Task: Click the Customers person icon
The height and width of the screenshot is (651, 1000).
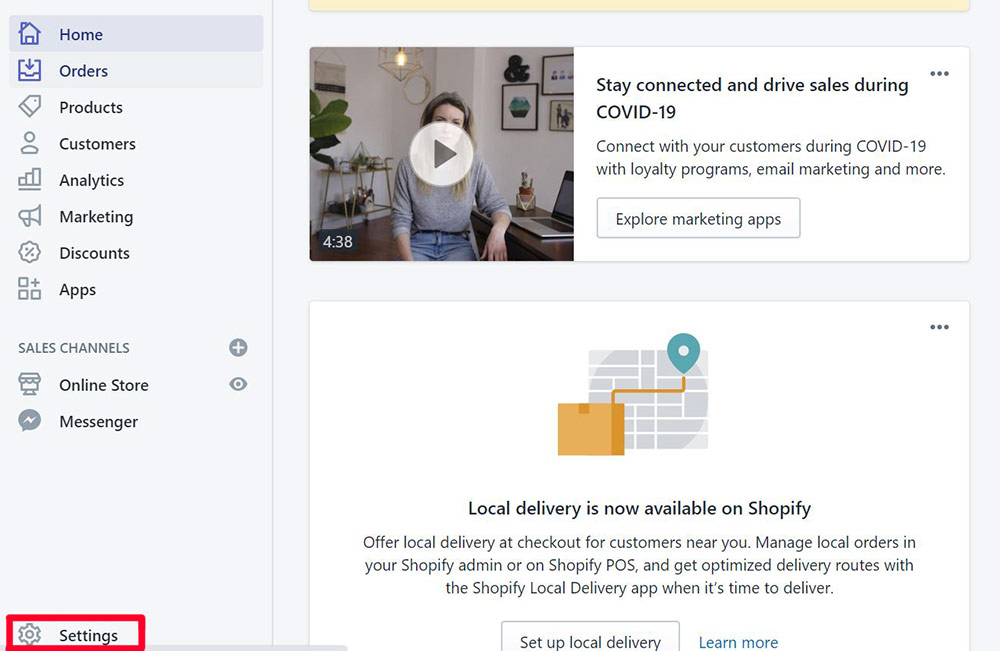Action: pos(29,143)
